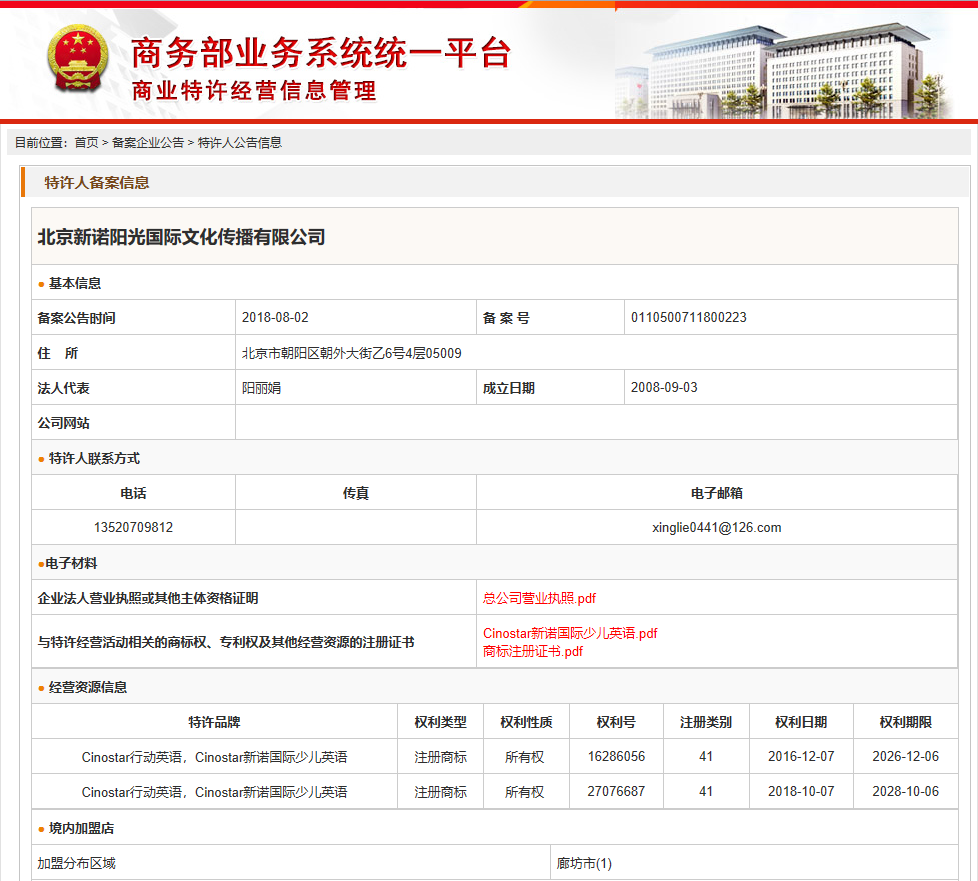Click the 注册类别 column header
978x881 pixels.
pyautogui.click(x=706, y=722)
